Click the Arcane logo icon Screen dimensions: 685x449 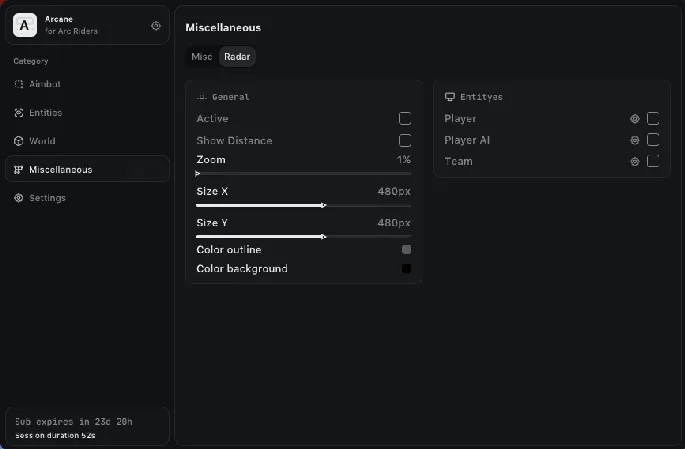click(25, 26)
